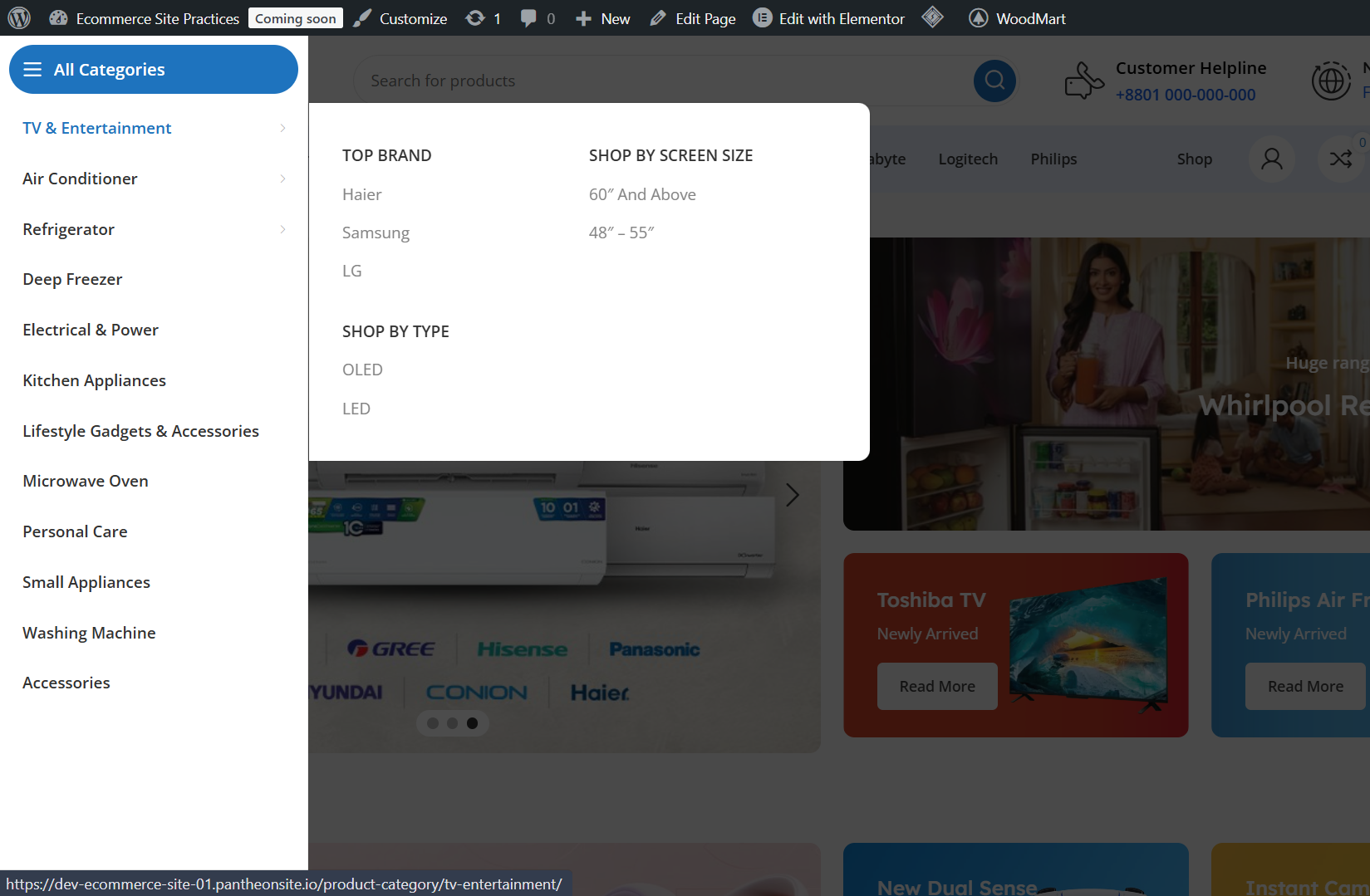
Task: Open the Accessories category
Action: tap(66, 683)
